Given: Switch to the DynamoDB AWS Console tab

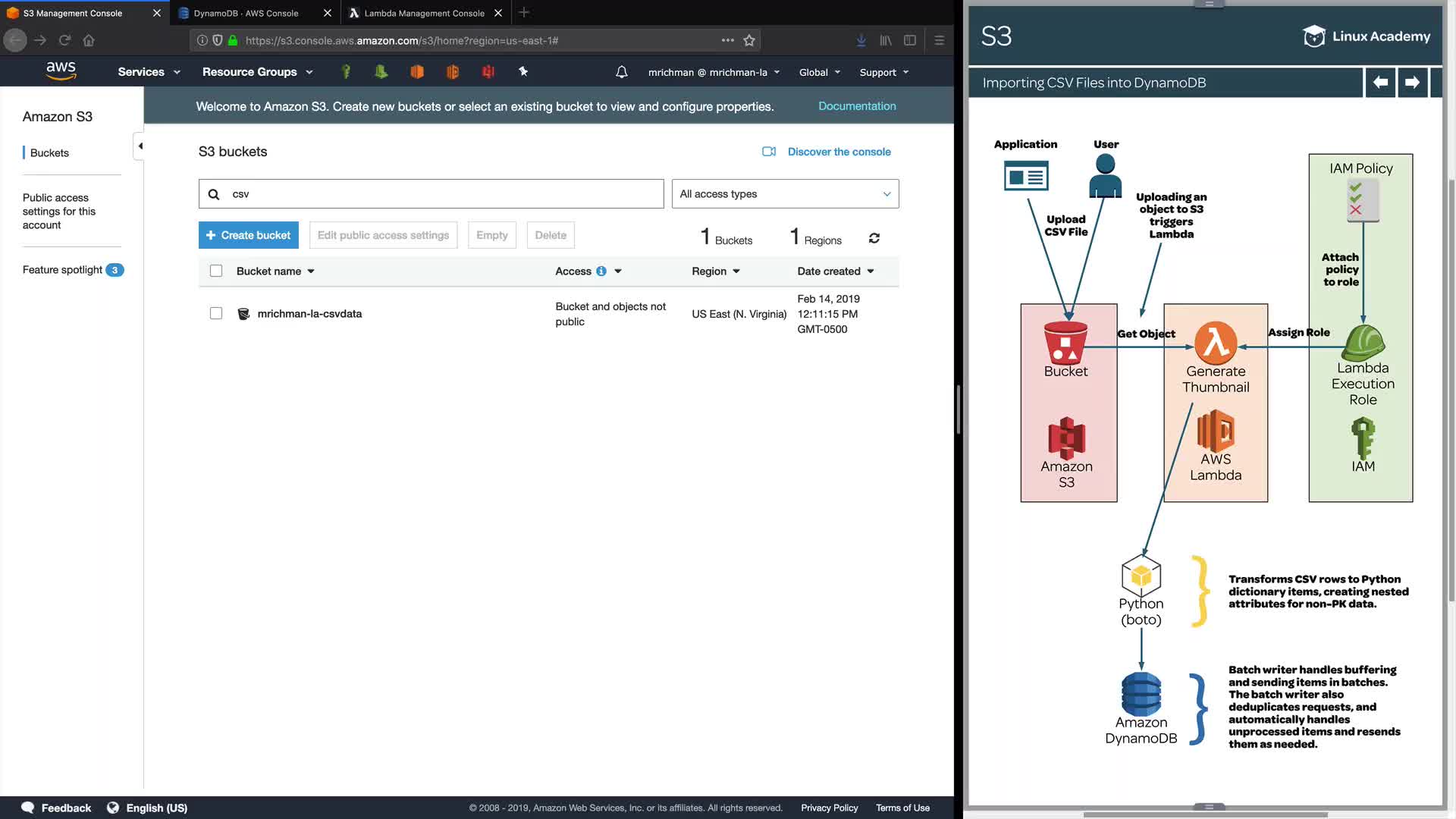Looking at the screenshot, I should pos(246,13).
